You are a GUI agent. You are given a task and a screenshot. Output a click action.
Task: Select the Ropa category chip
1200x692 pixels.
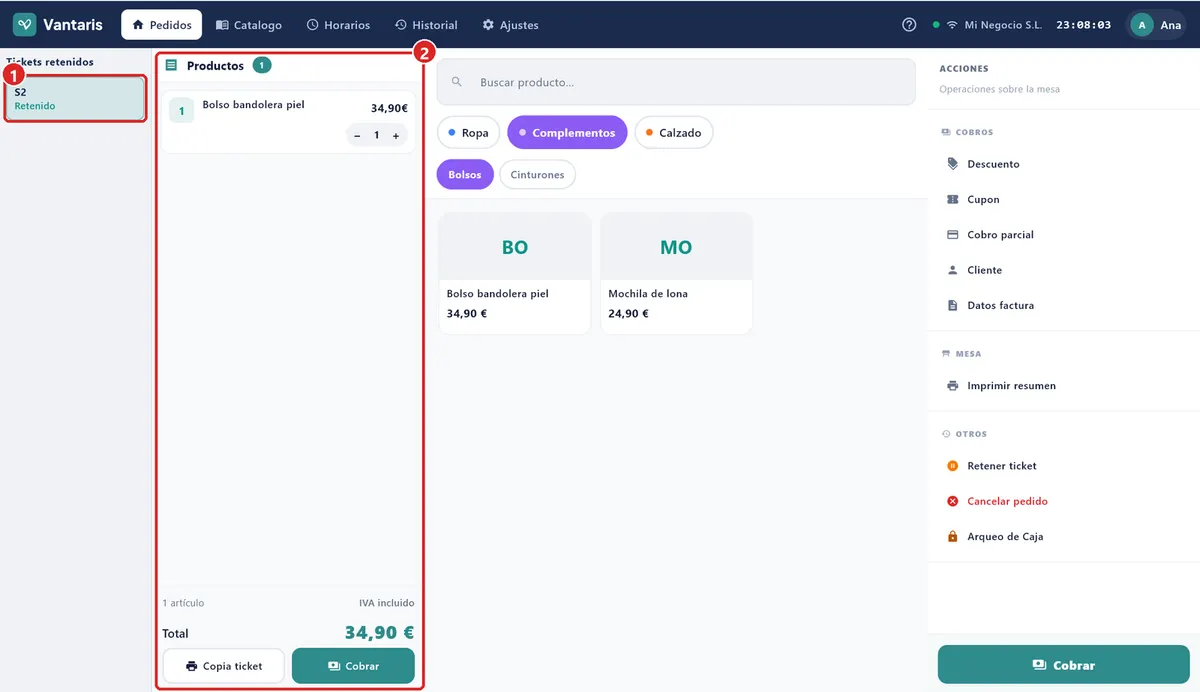click(x=468, y=133)
